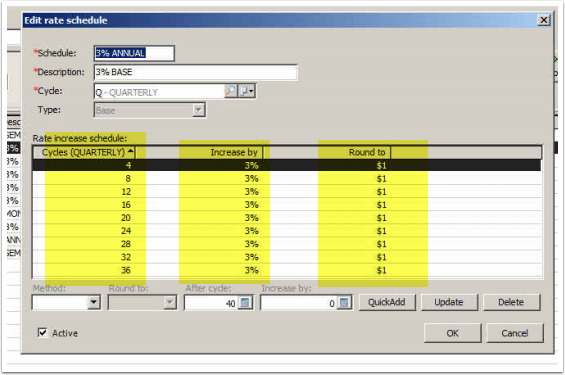Click the 3% value in cycle 12 row
The image size is (565, 375).
click(x=252, y=192)
